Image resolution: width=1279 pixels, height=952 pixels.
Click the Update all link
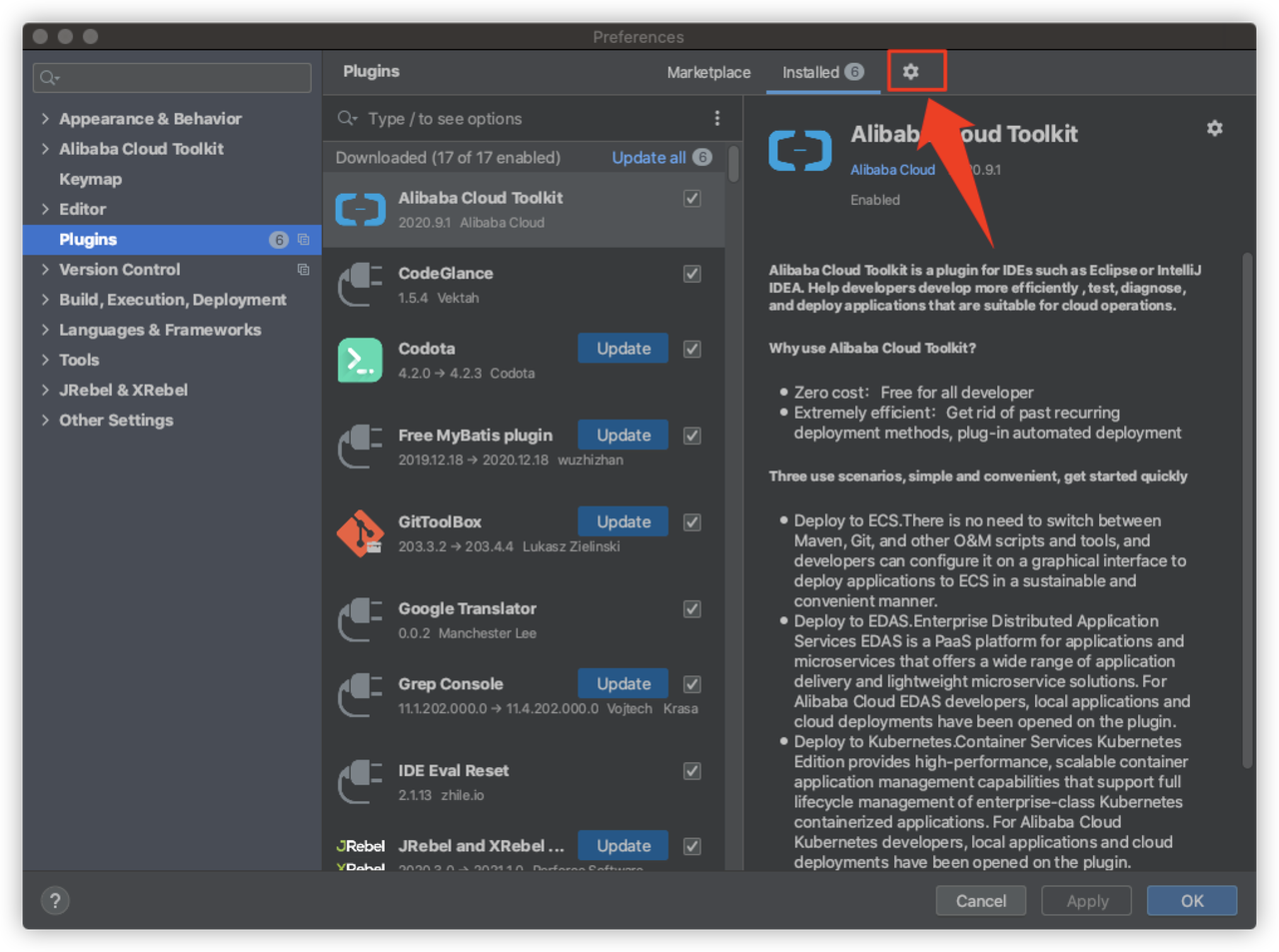click(648, 158)
